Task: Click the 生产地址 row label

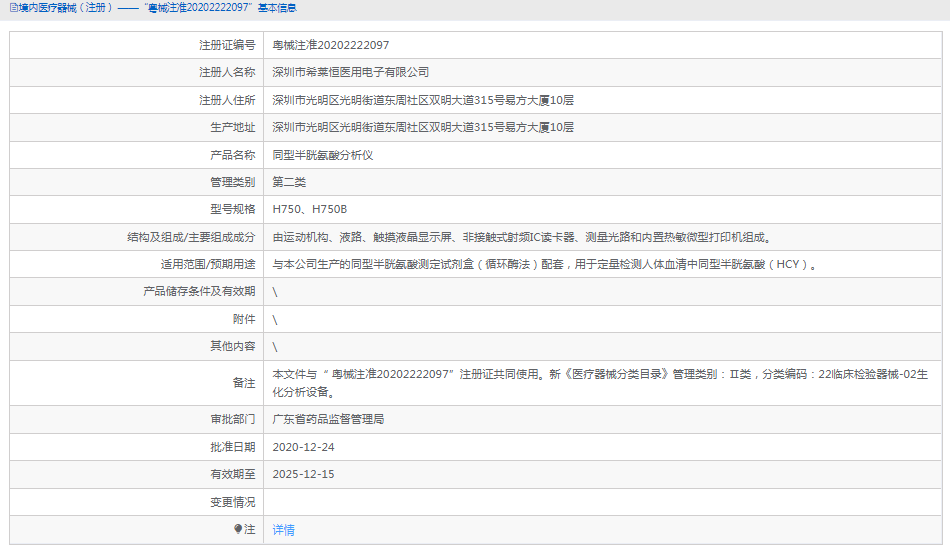Action: click(x=233, y=128)
